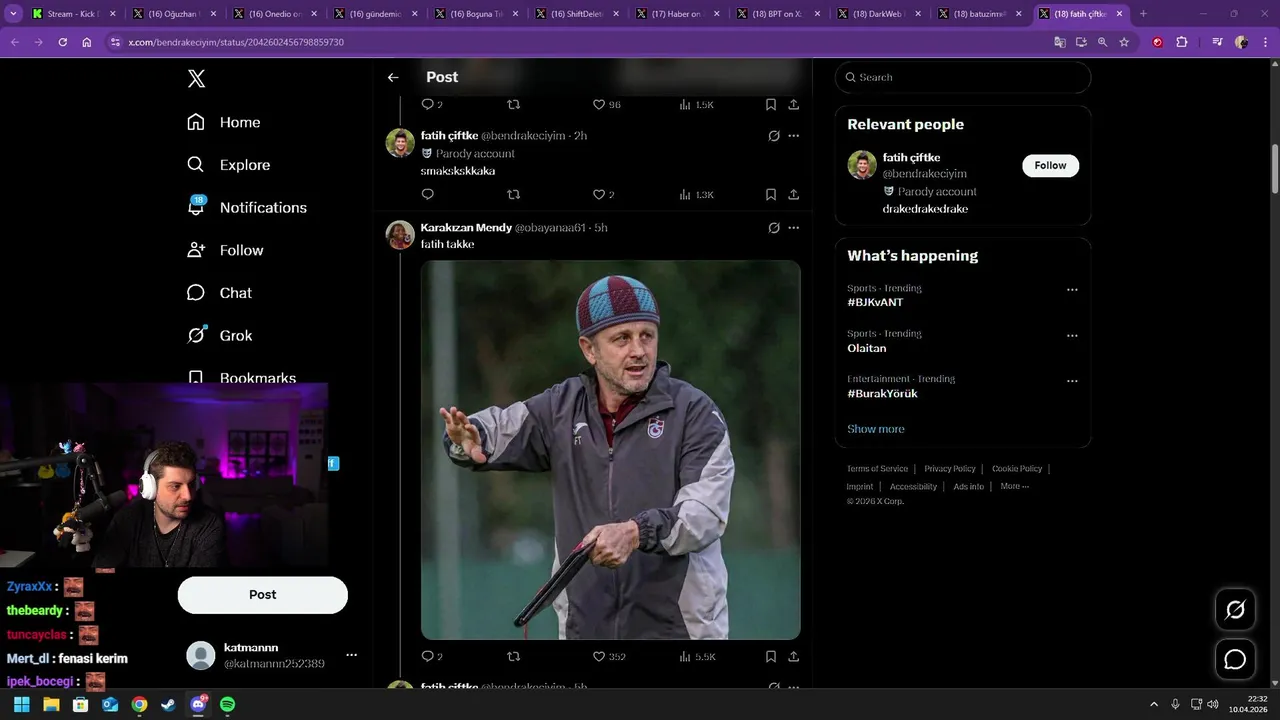Viewport: 1280px width, 720px height.
Task: Open the fatih takke photo
Action: (610, 450)
